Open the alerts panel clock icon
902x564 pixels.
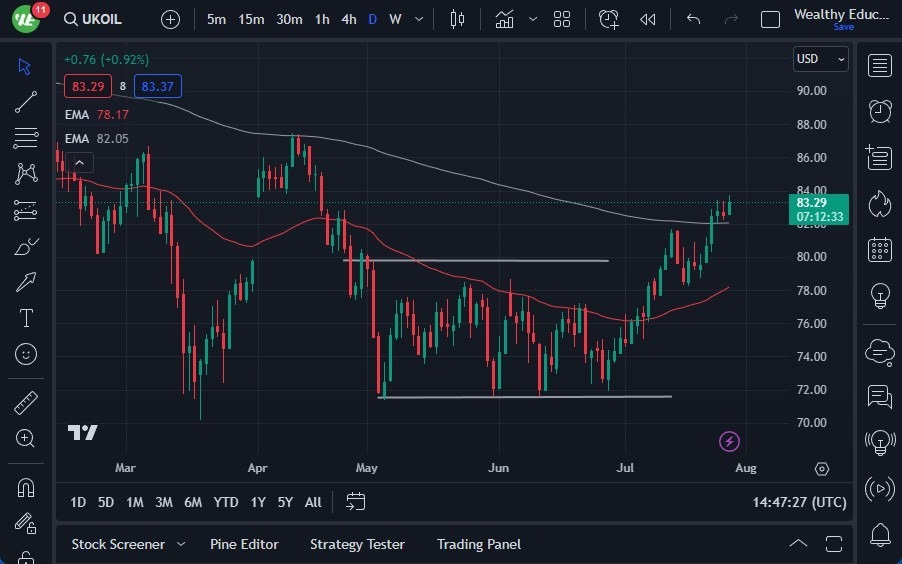[880, 111]
